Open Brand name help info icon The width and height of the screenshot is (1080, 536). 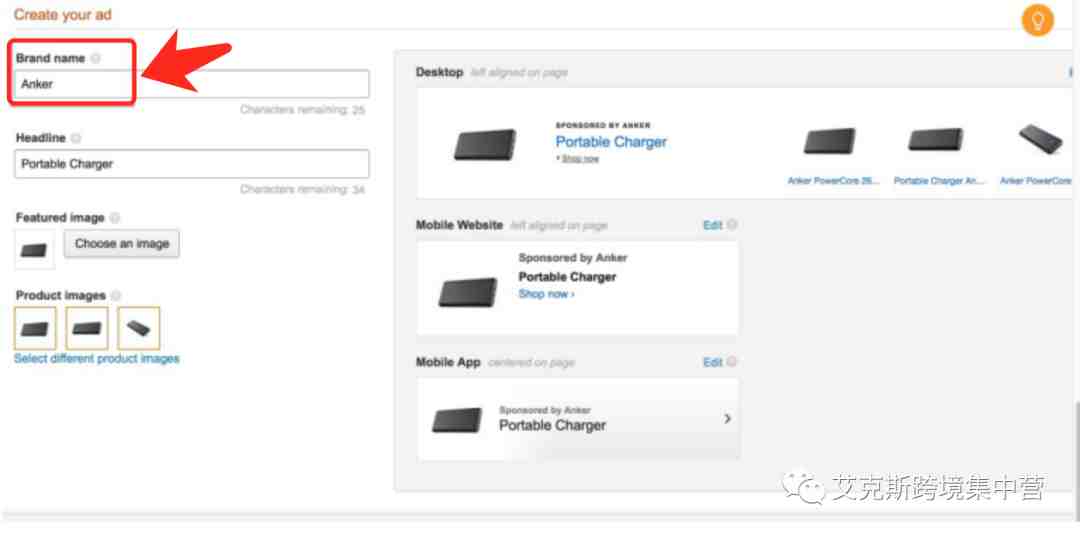point(96,59)
